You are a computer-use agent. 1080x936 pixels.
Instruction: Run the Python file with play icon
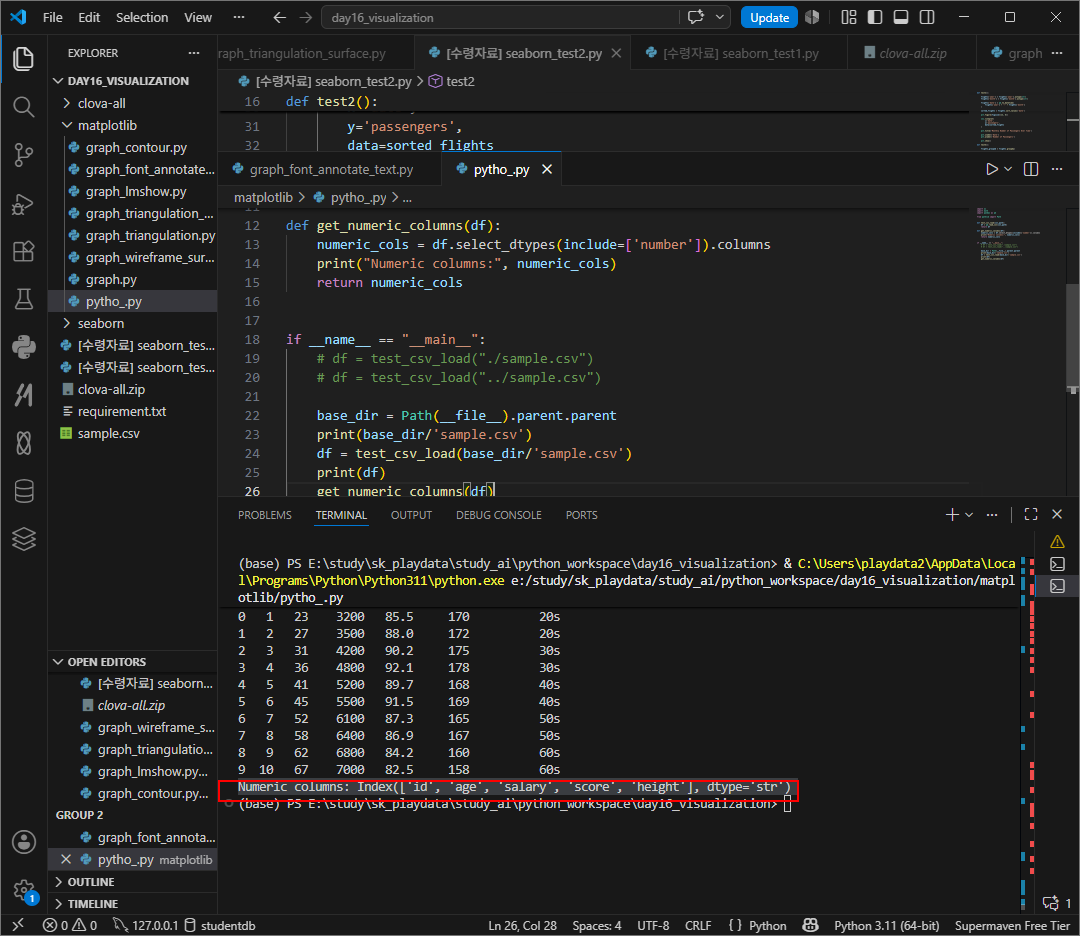click(991, 169)
